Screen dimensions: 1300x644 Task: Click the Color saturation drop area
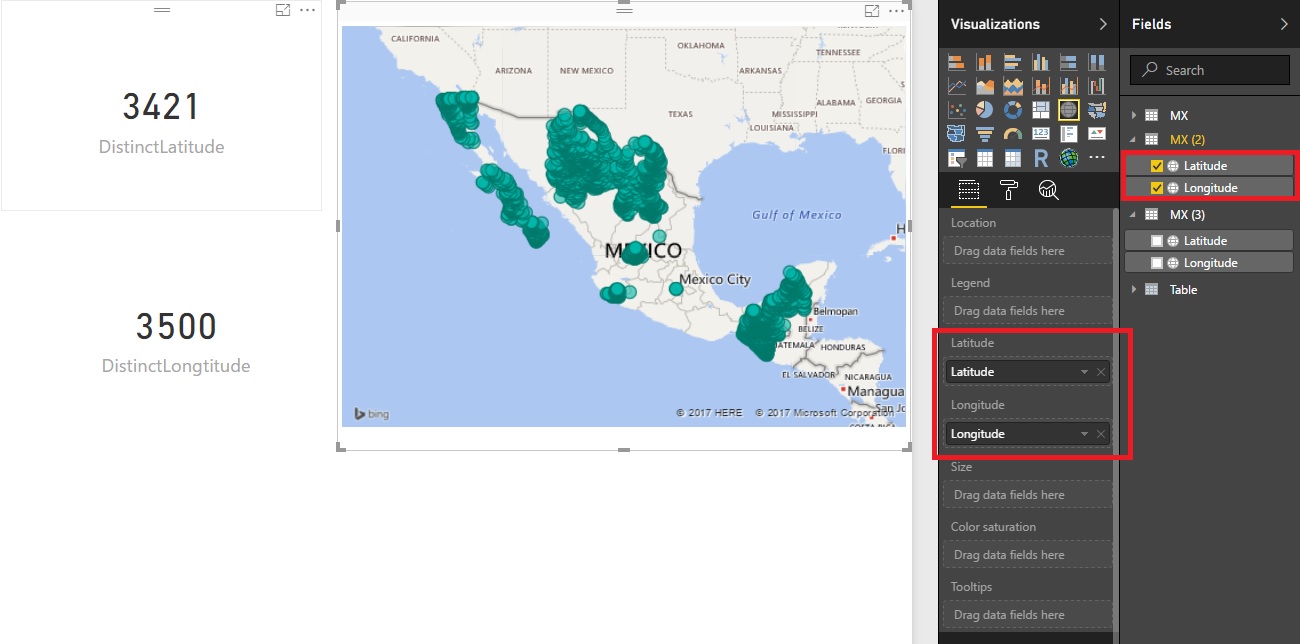(x=1027, y=555)
